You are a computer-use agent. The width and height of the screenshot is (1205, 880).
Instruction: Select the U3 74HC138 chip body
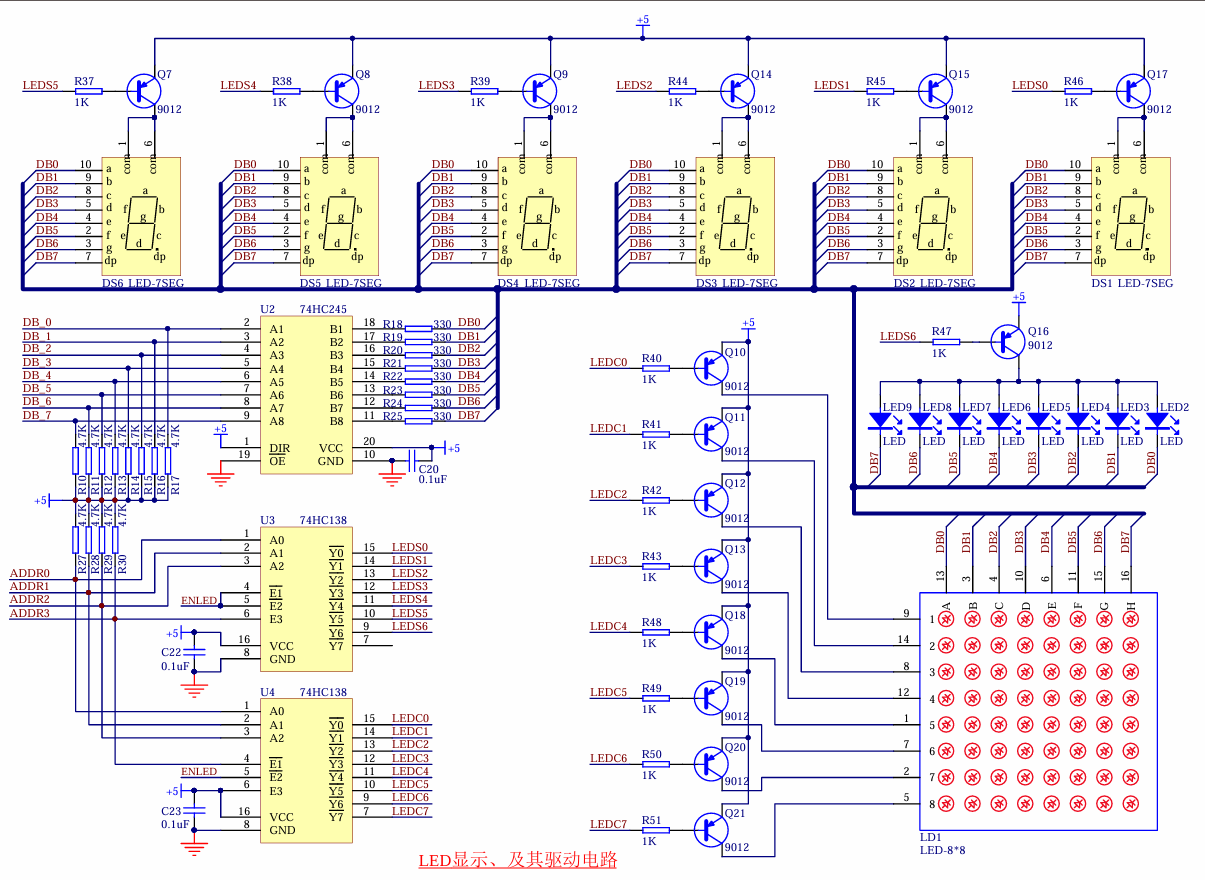(x=306, y=599)
